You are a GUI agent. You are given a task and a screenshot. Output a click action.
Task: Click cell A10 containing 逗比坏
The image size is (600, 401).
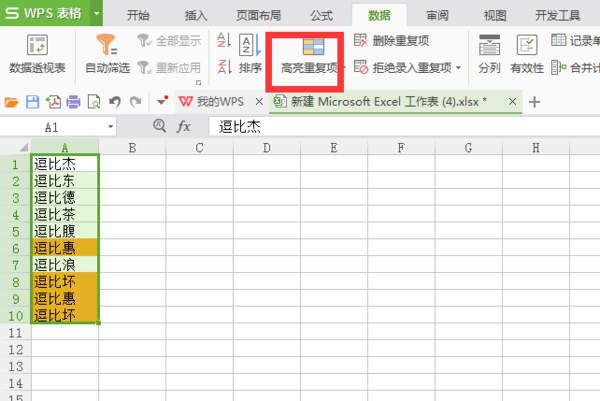click(x=65, y=315)
